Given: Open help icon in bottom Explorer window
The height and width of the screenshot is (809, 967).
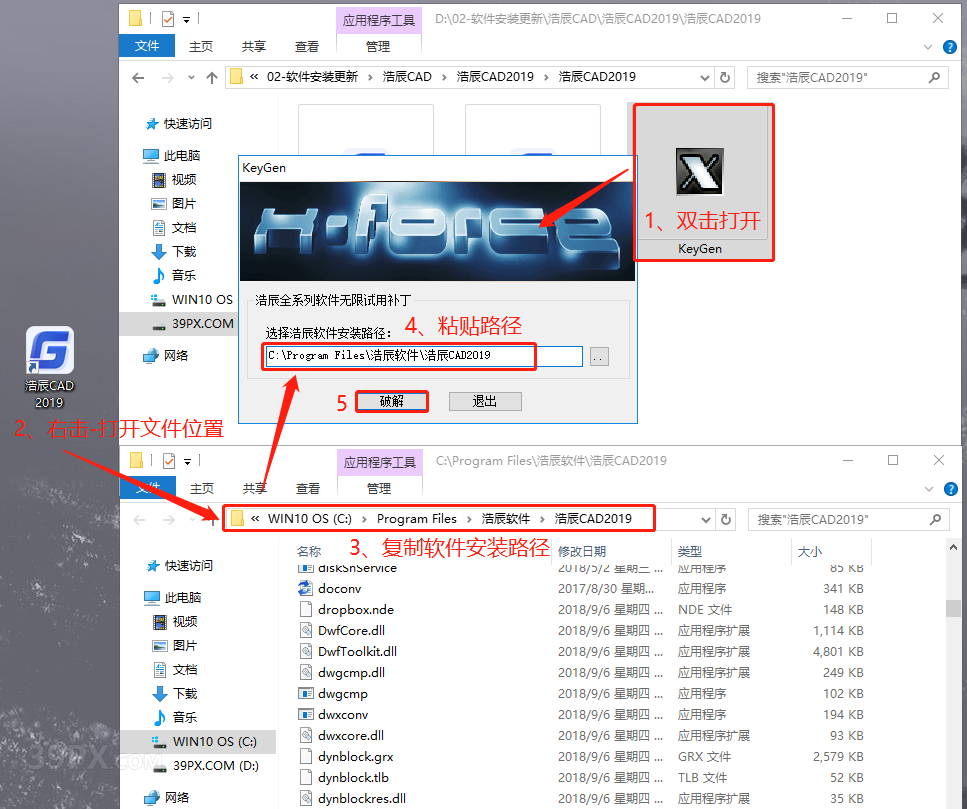Looking at the screenshot, I should pos(951,489).
